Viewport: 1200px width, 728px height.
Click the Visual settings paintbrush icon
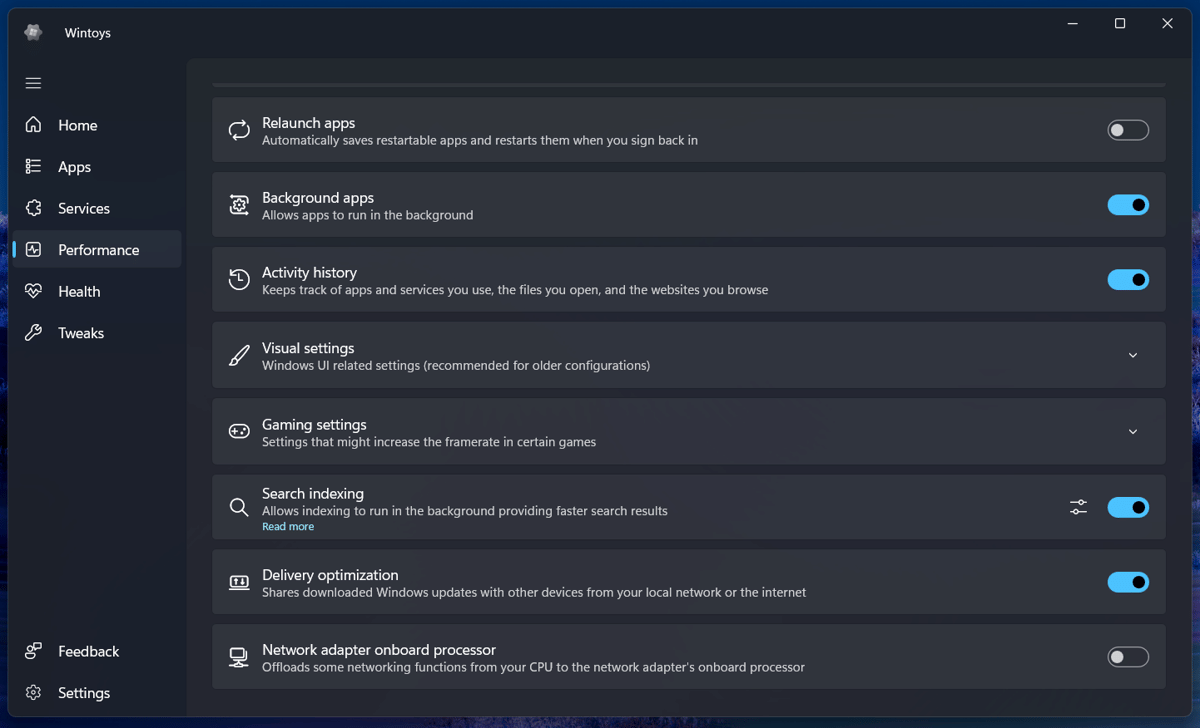tap(239, 354)
